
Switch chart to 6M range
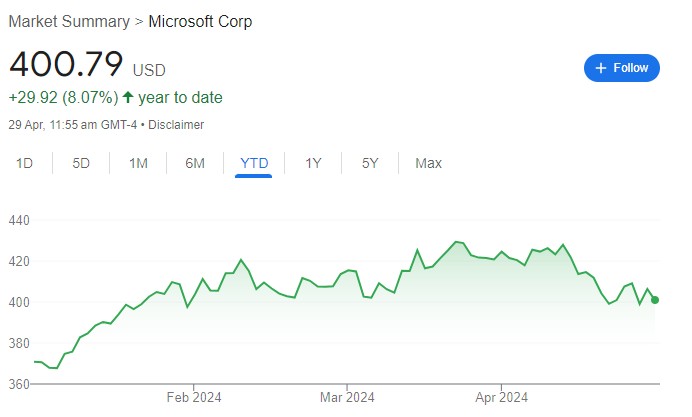pos(195,163)
